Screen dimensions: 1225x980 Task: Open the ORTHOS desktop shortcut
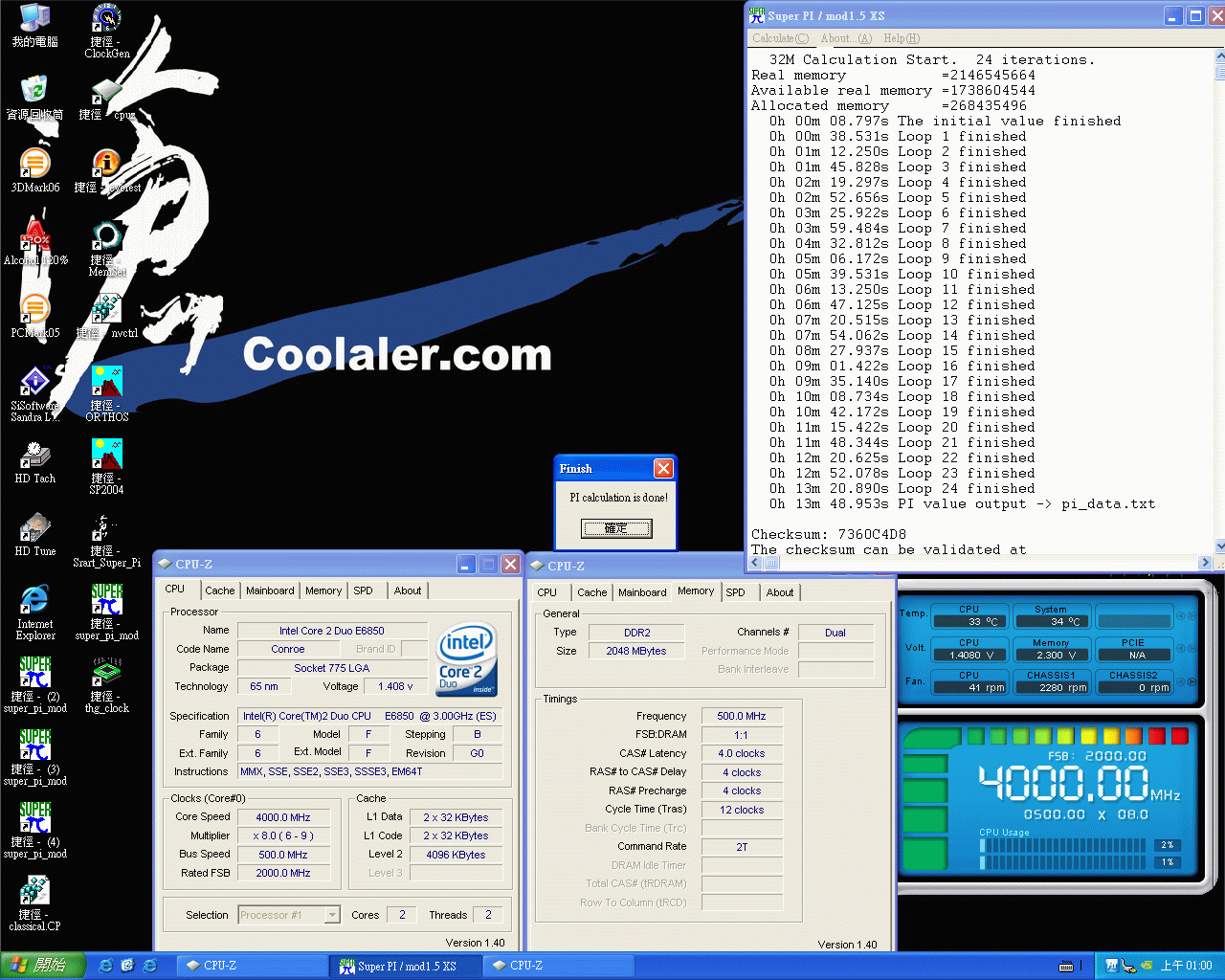click(x=106, y=394)
